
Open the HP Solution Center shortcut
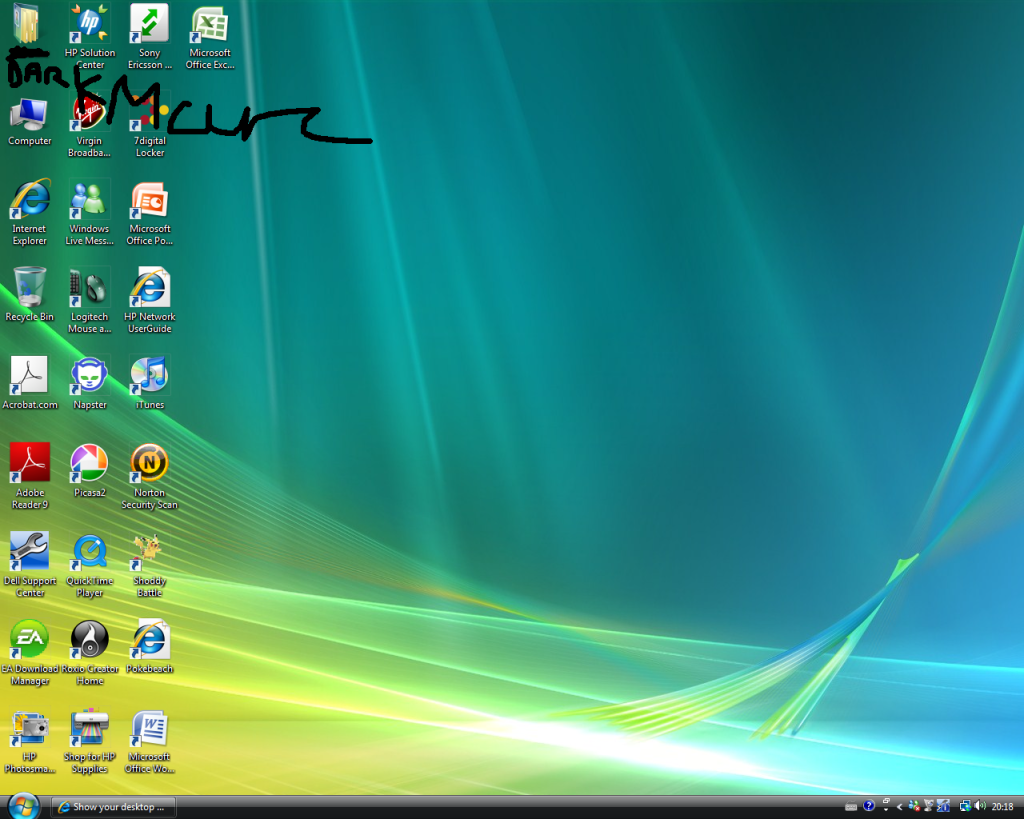pyautogui.click(x=89, y=35)
